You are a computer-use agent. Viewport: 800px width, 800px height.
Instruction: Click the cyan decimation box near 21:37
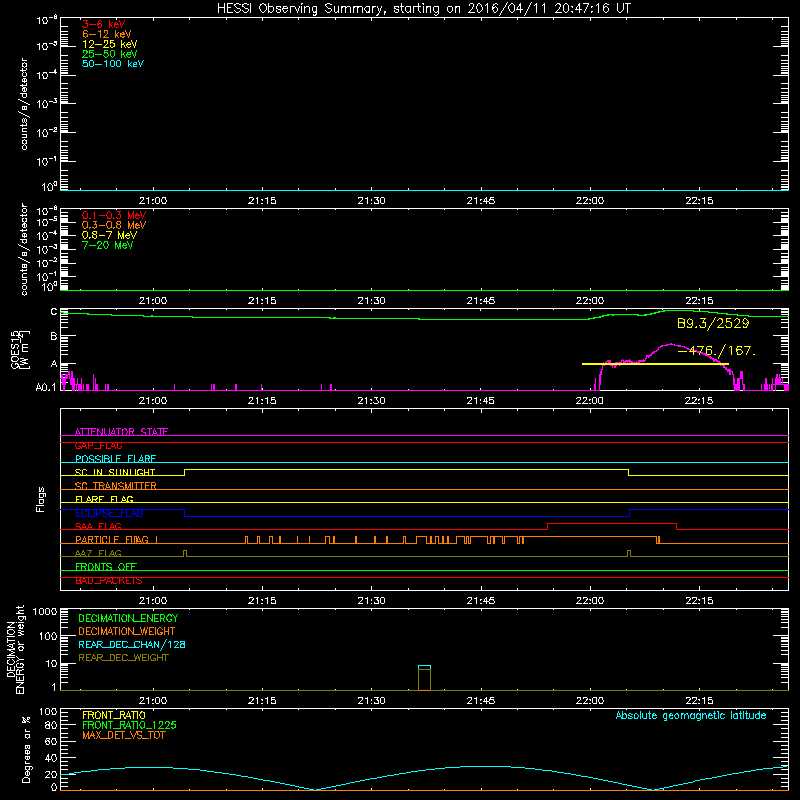point(424,667)
